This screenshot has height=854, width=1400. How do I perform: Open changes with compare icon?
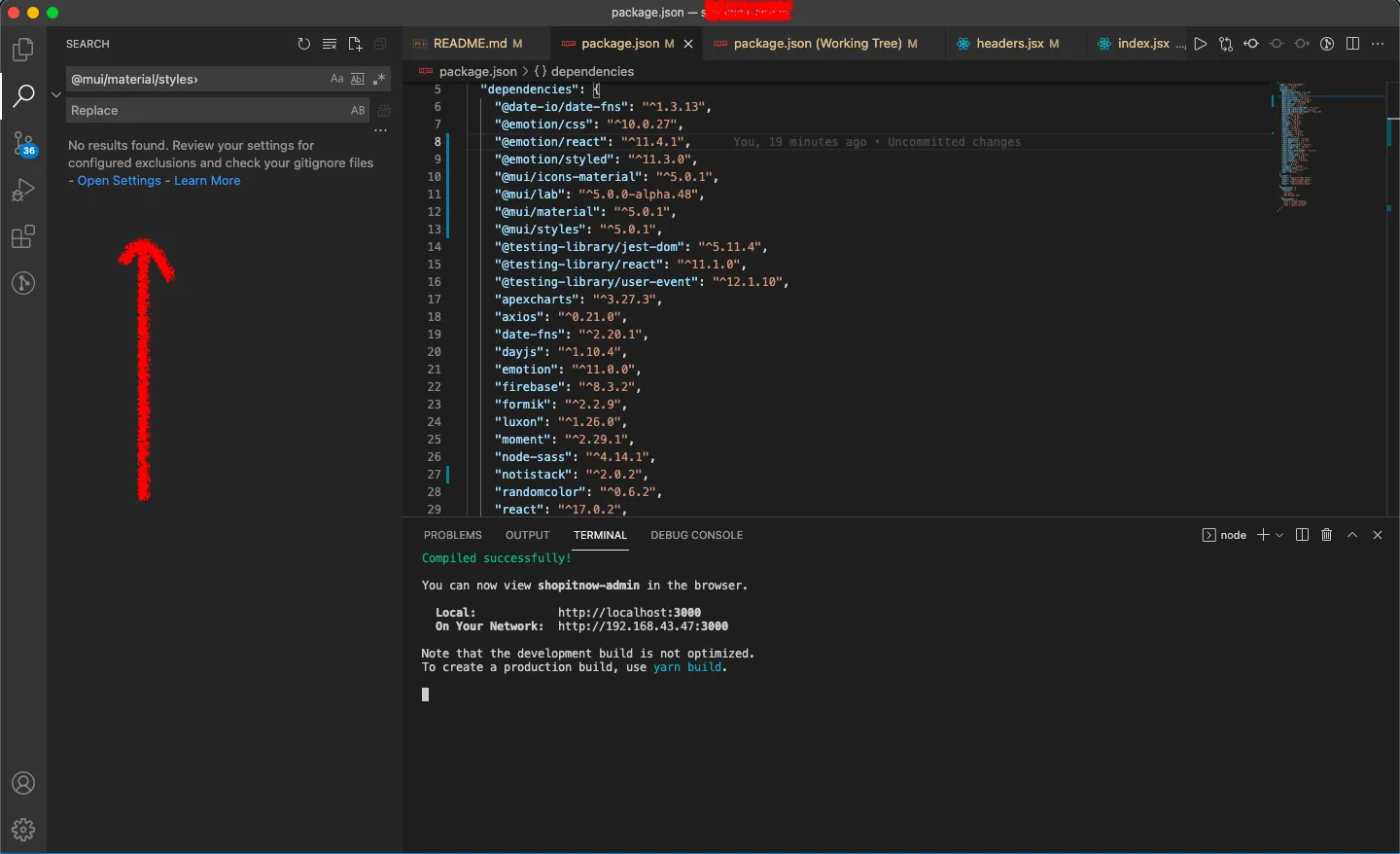[1226, 44]
